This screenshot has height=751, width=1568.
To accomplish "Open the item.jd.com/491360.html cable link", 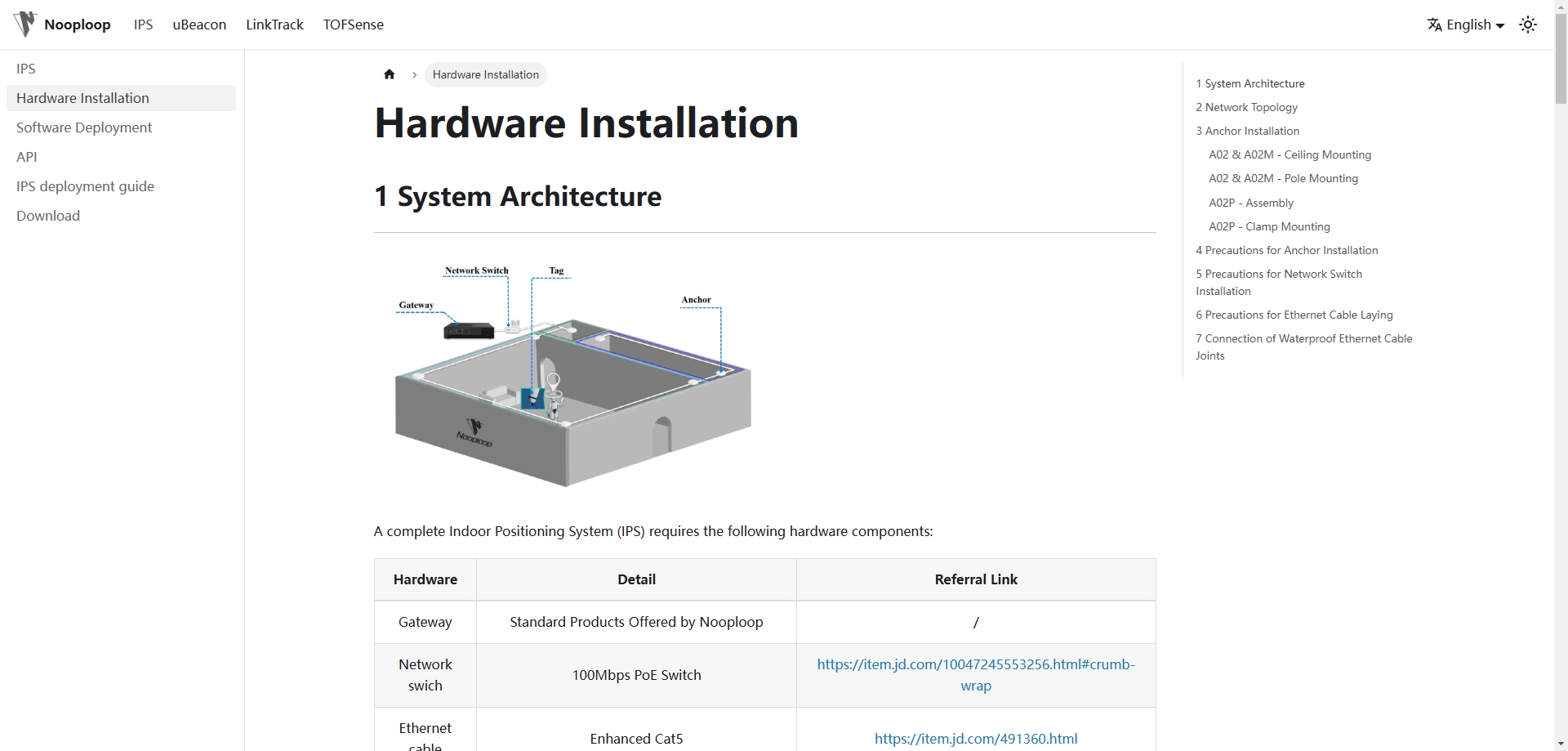I will (x=976, y=739).
